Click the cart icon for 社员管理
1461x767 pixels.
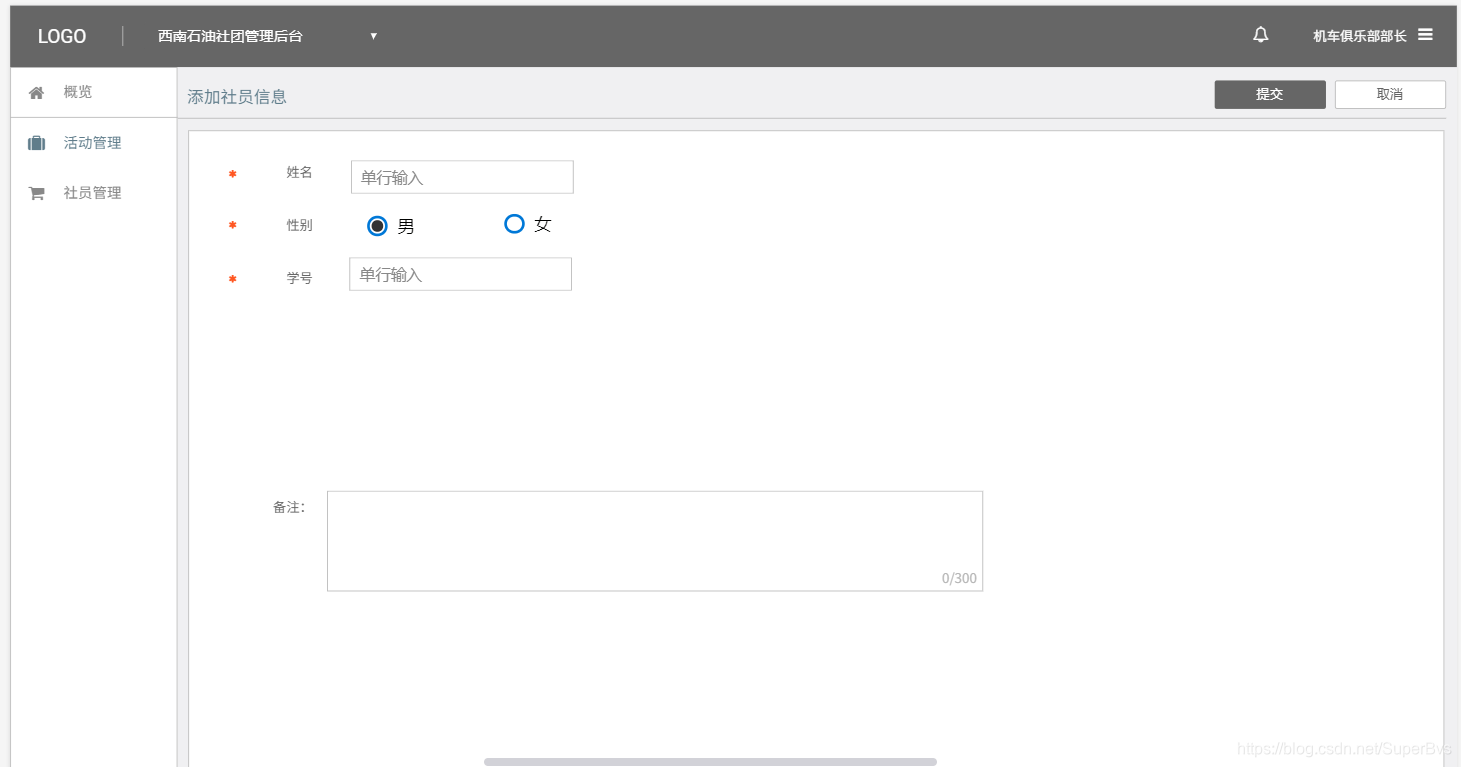36,193
